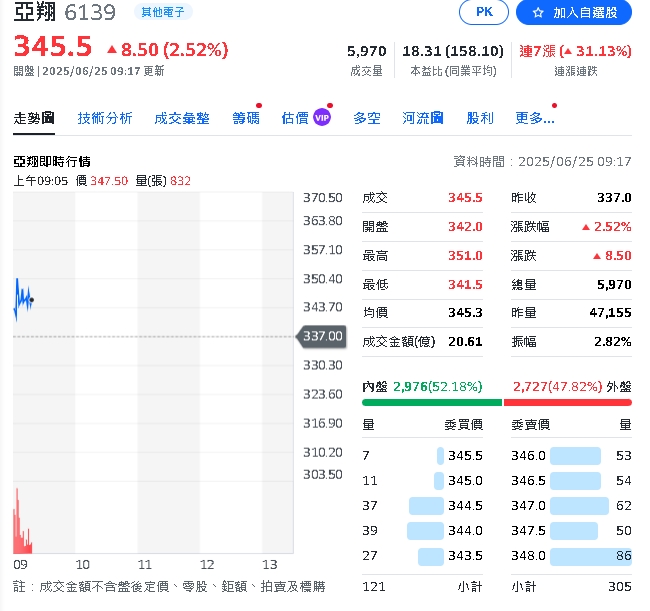Click 成交金額(億) 20.61 value
The image size is (650, 611).
coord(465,342)
